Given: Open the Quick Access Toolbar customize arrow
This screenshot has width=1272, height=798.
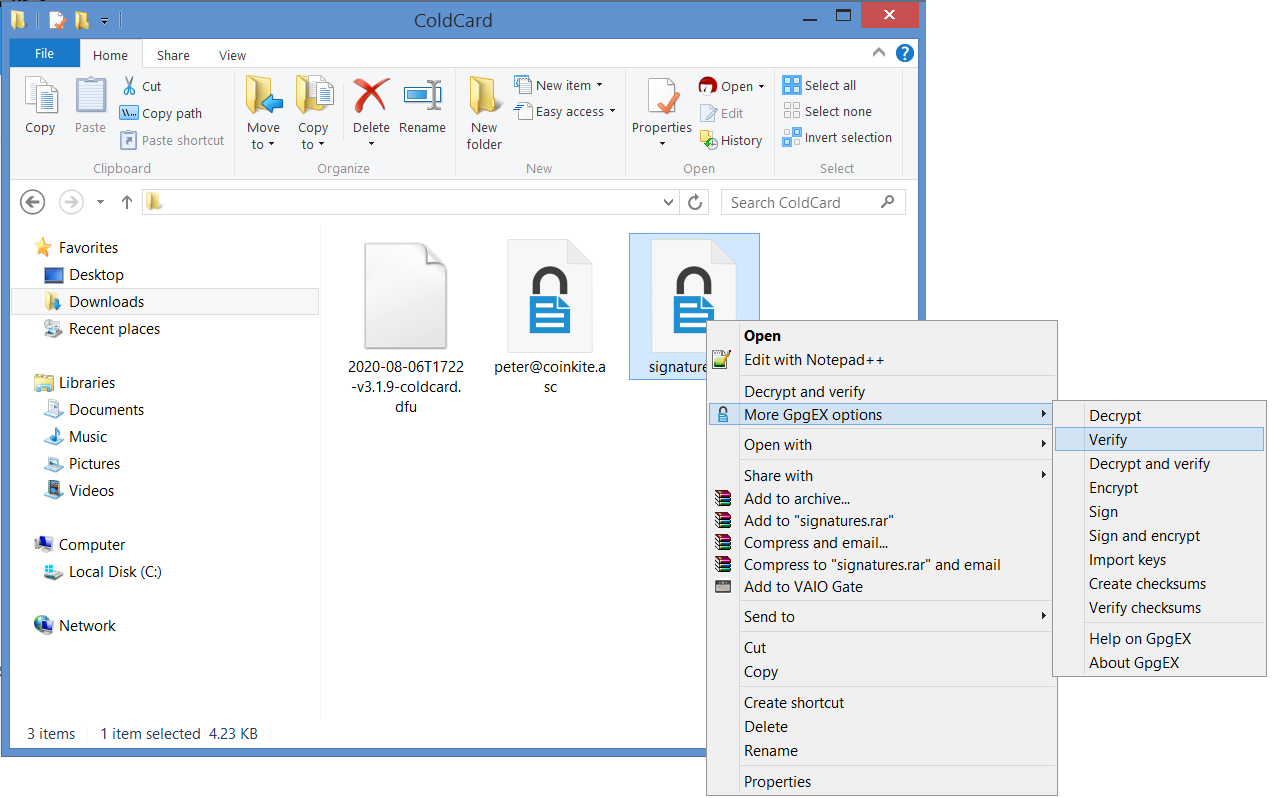Looking at the screenshot, I should 104,20.
